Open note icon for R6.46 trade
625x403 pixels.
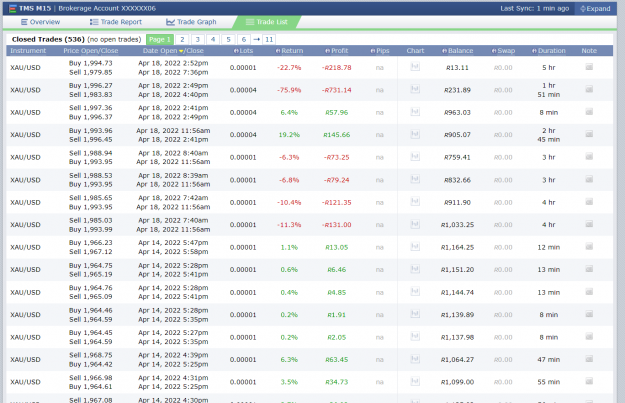point(589,269)
